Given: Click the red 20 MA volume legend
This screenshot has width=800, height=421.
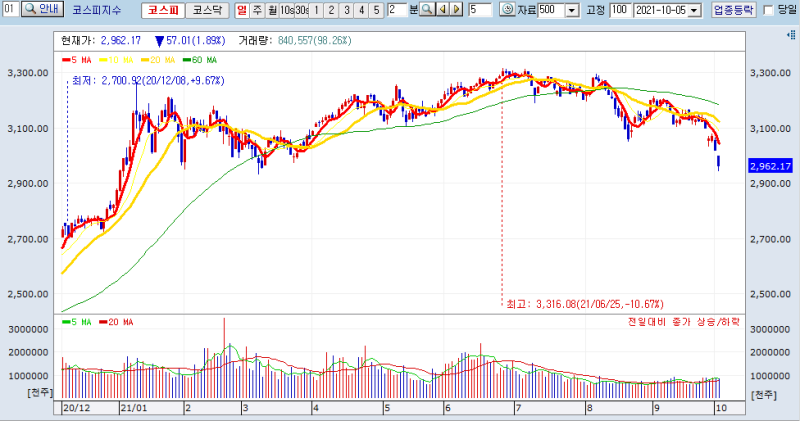Looking at the screenshot, I should [x=116, y=323].
